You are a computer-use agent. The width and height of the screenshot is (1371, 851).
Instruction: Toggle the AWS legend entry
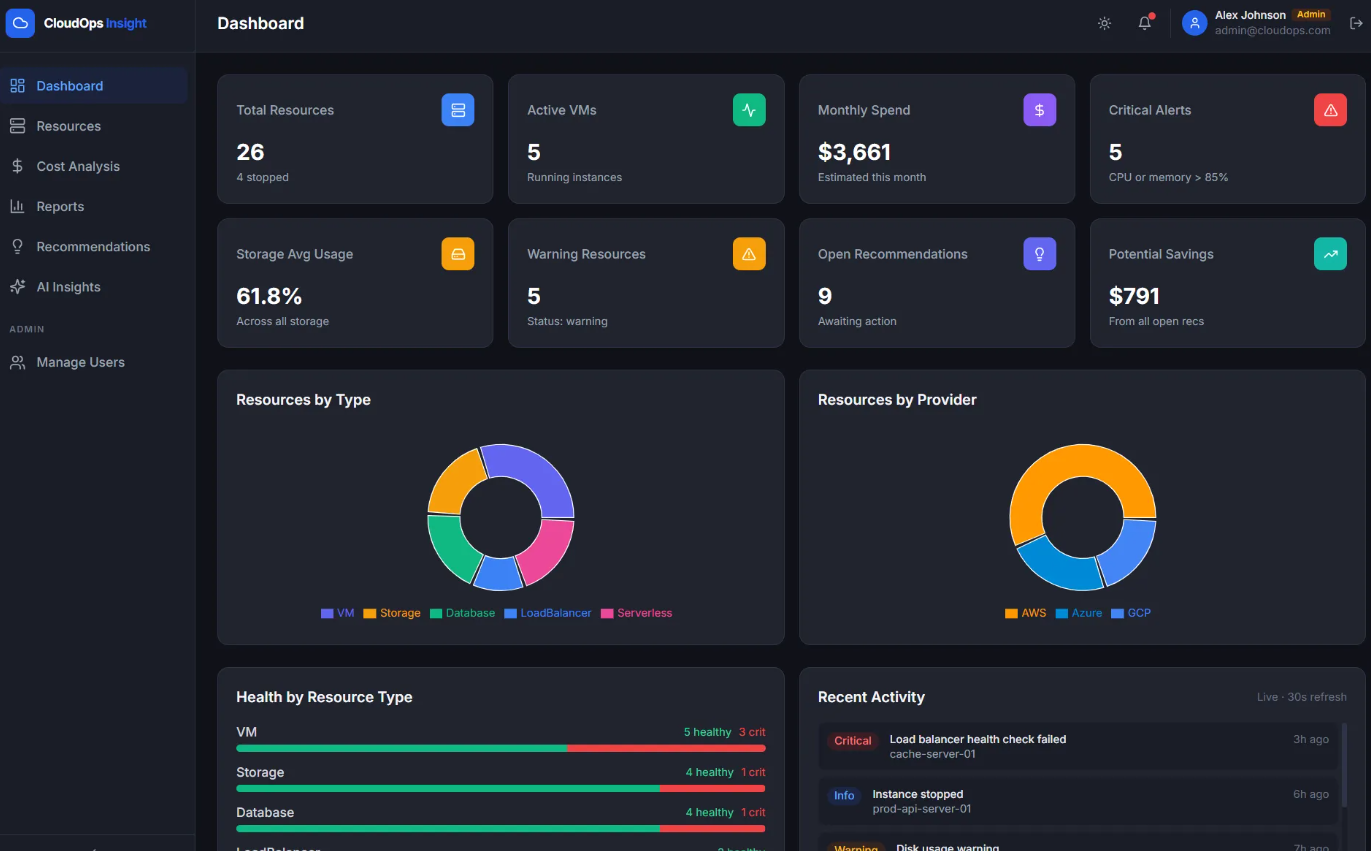click(1025, 613)
